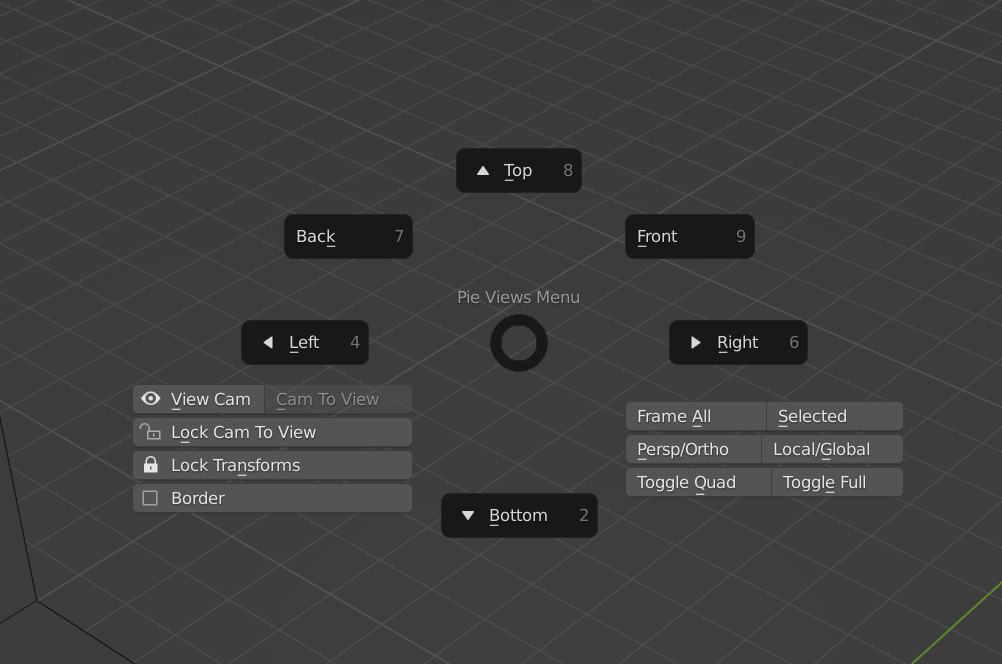Click the left arrow on the Left button
The width and height of the screenshot is (1002, 664).
[267, 342]
